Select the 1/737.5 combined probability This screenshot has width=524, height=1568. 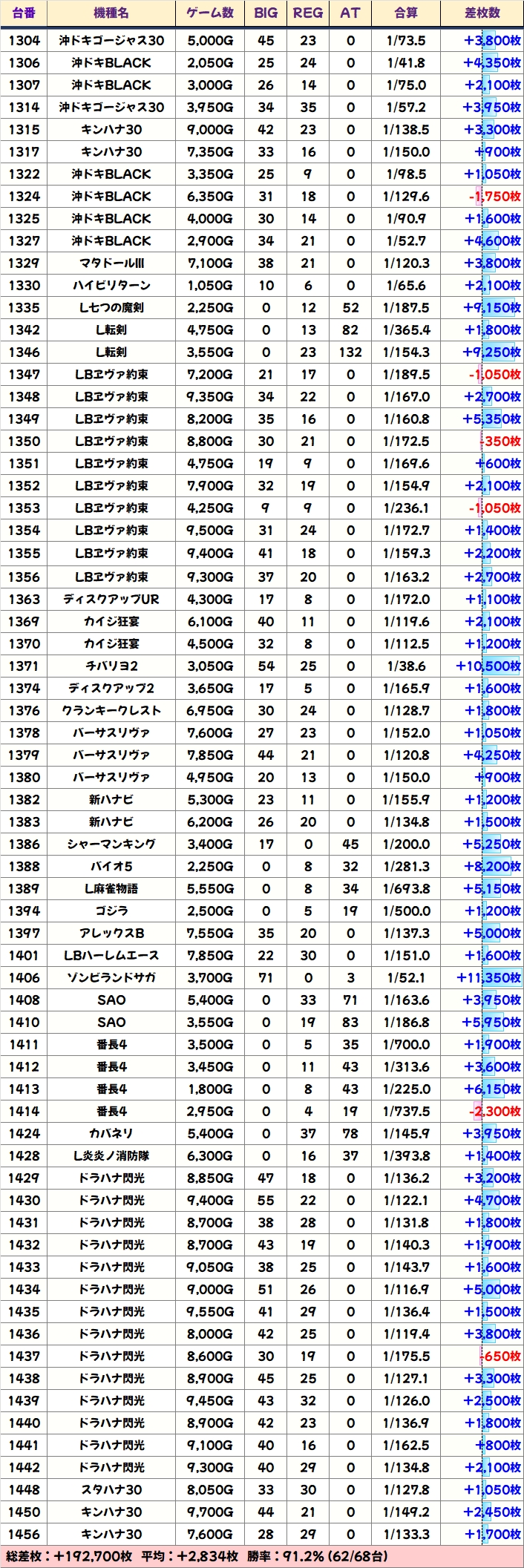(406, 1111)
